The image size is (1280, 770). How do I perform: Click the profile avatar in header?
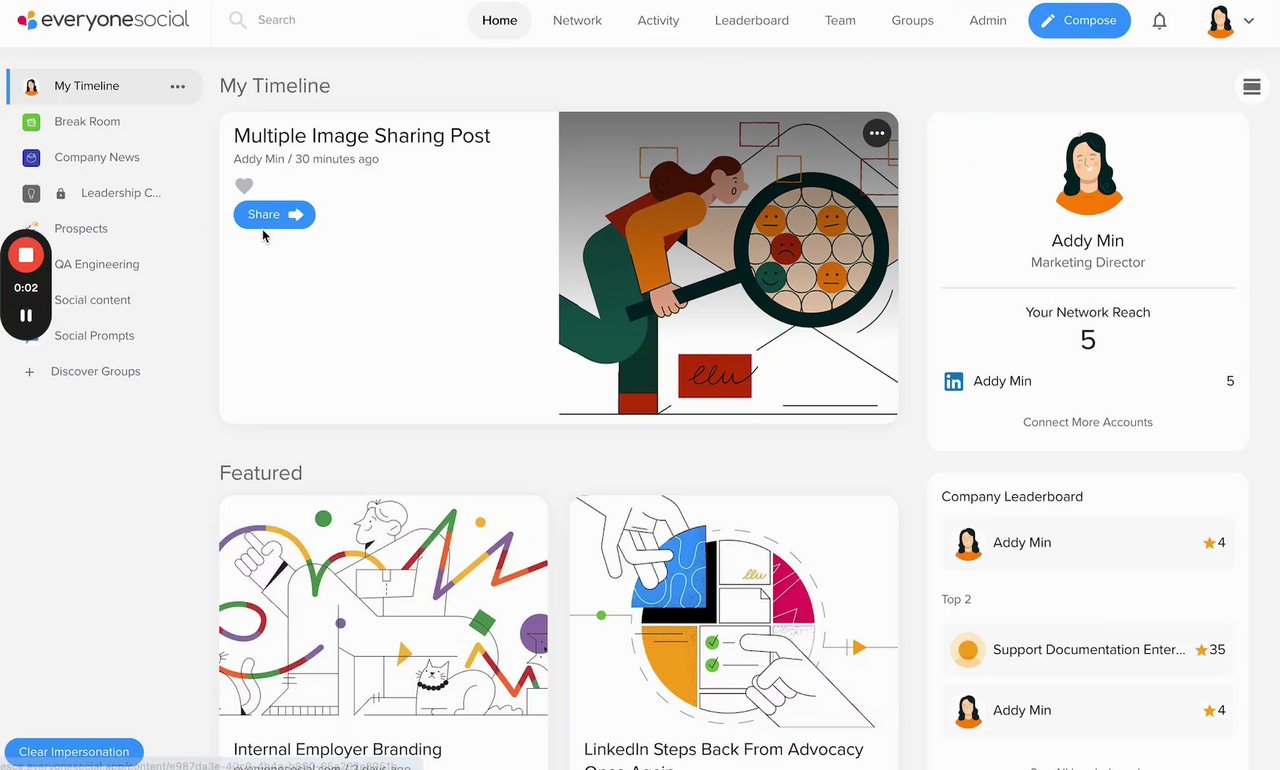pyautogui.click(x=1220, y=21)
